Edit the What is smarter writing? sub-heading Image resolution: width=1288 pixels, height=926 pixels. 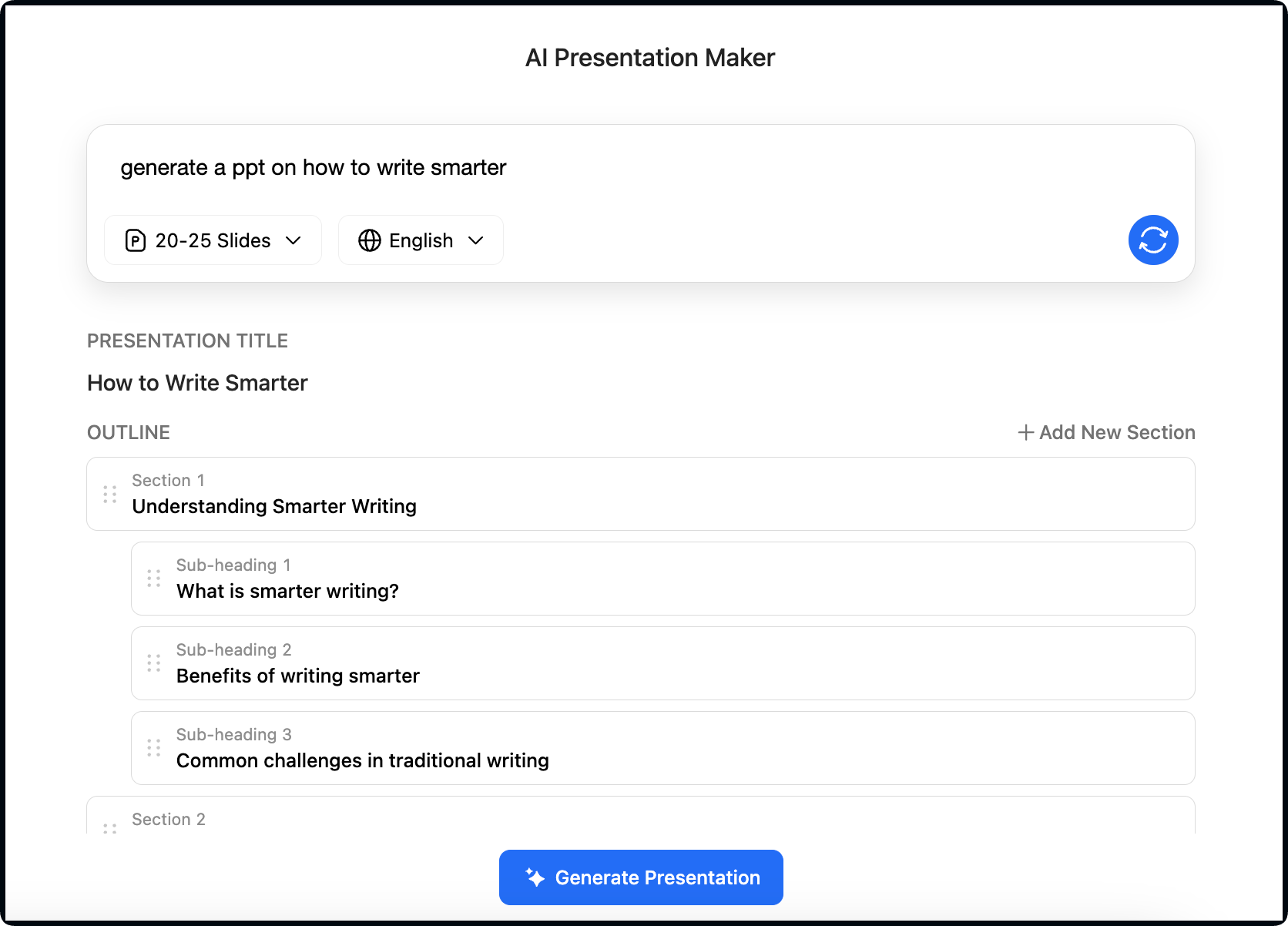[x=287, y=591]
